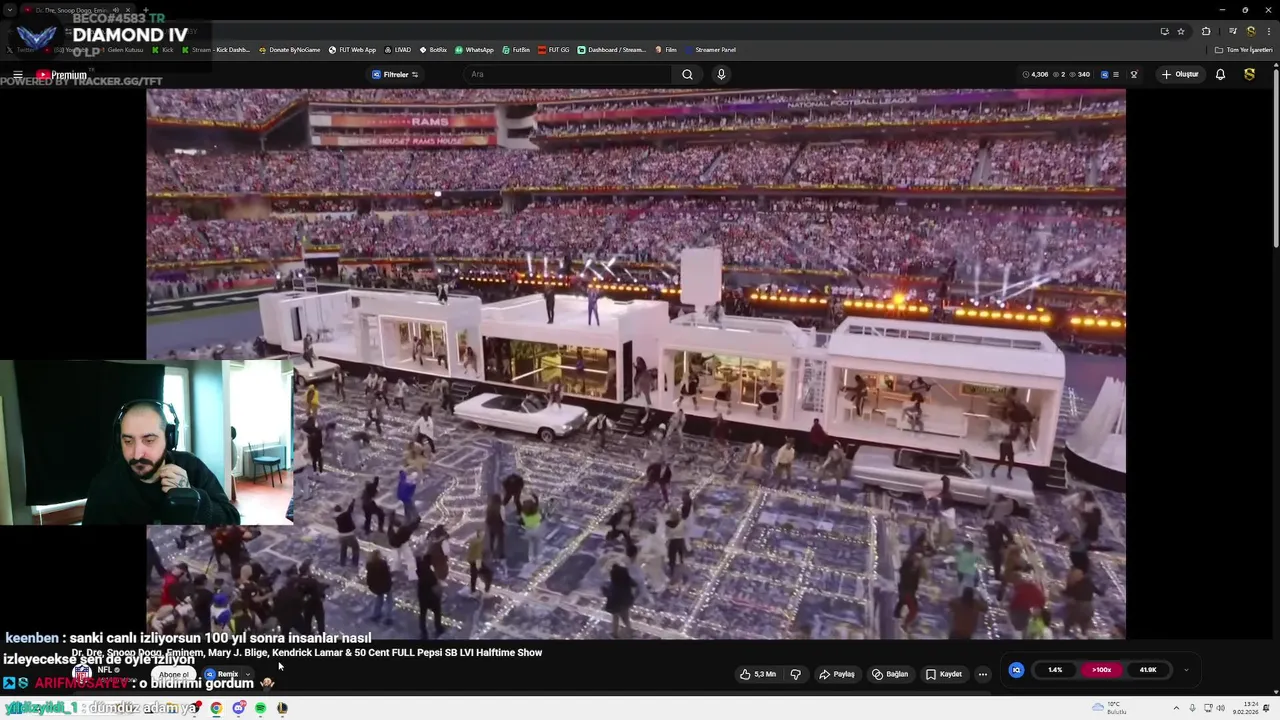Screen dimensions: 1280x720
Task: Focus the Ara search field
Action: click(568, 74)
